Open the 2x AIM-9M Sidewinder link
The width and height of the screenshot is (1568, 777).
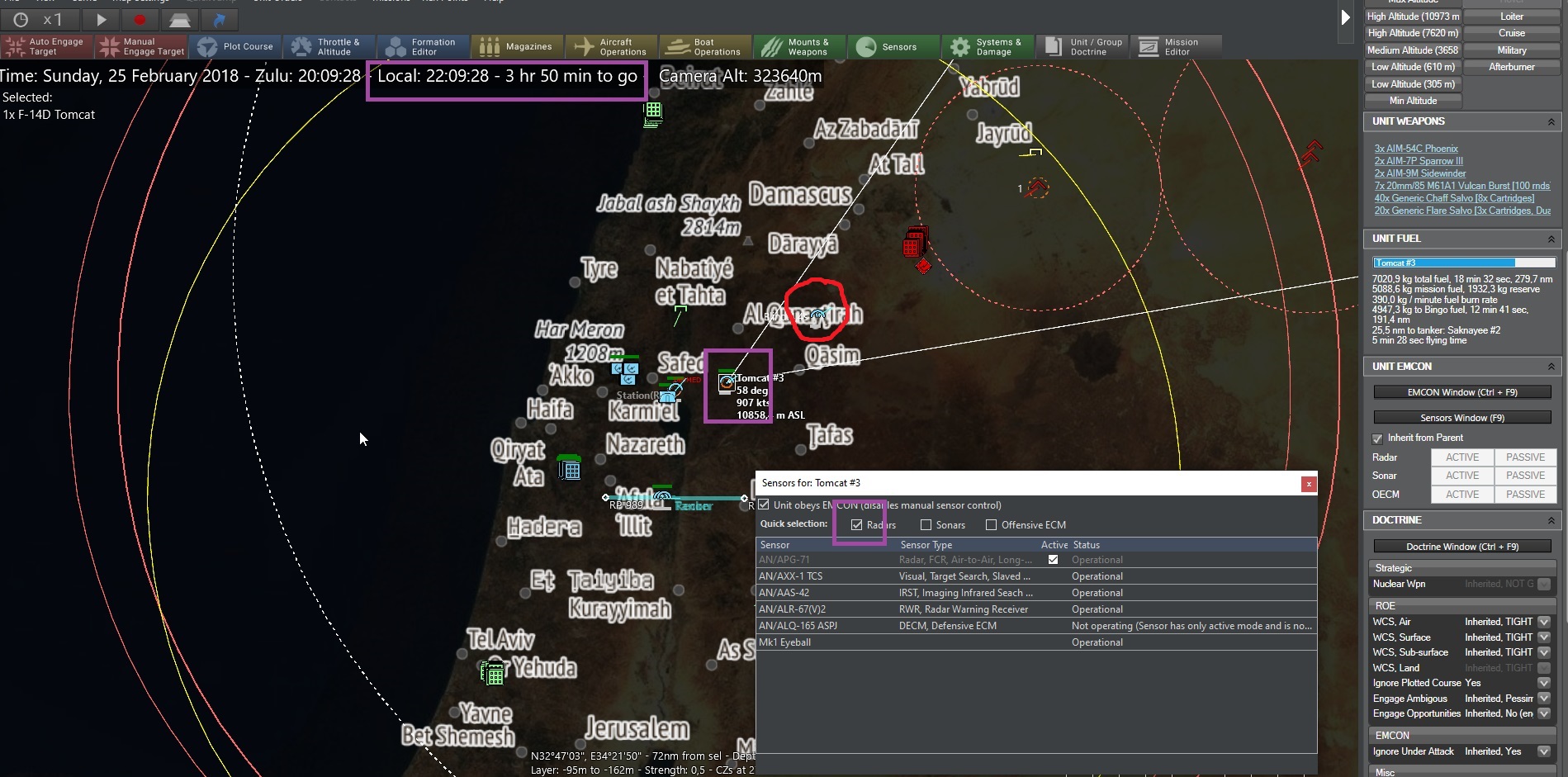click(x=1420, y=173)
